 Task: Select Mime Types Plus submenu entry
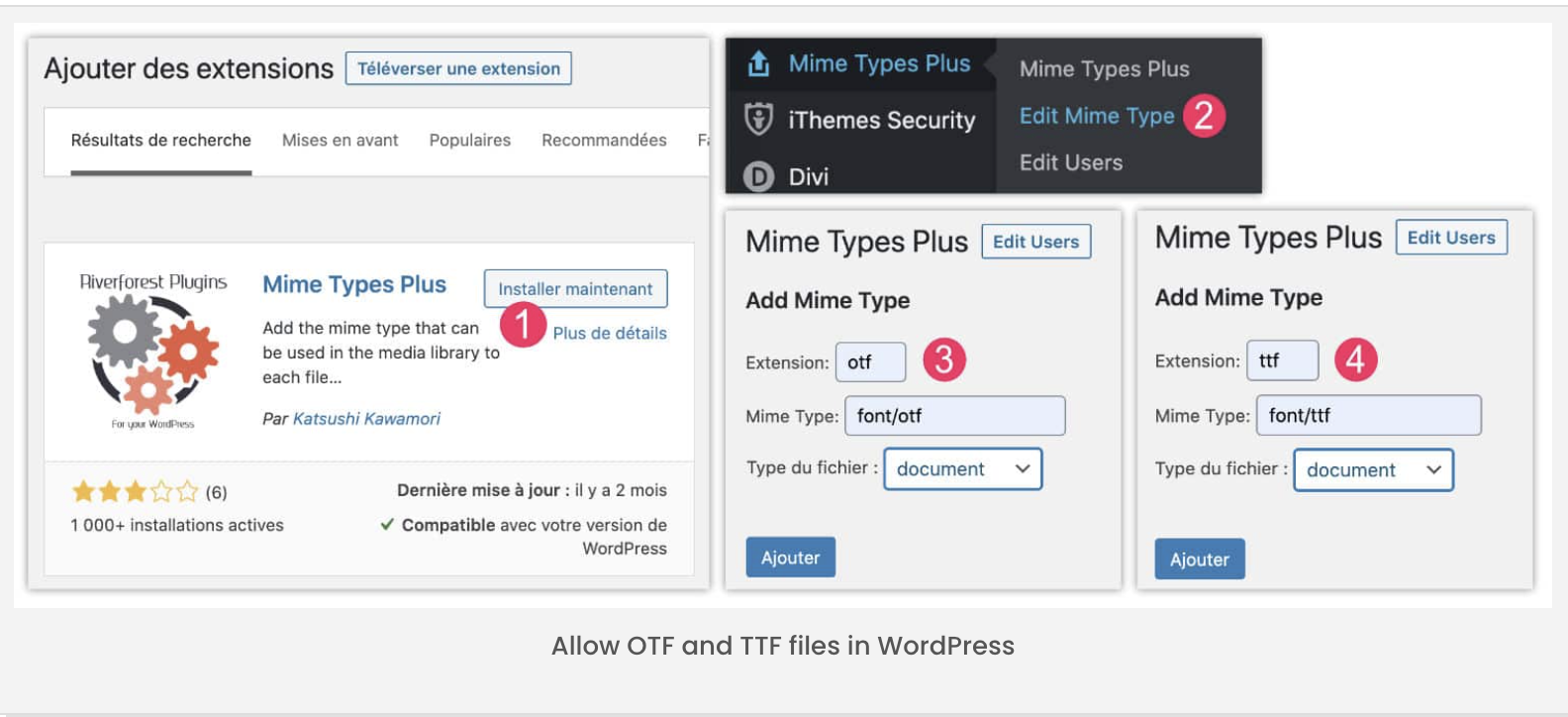(x=1105, y=69)
